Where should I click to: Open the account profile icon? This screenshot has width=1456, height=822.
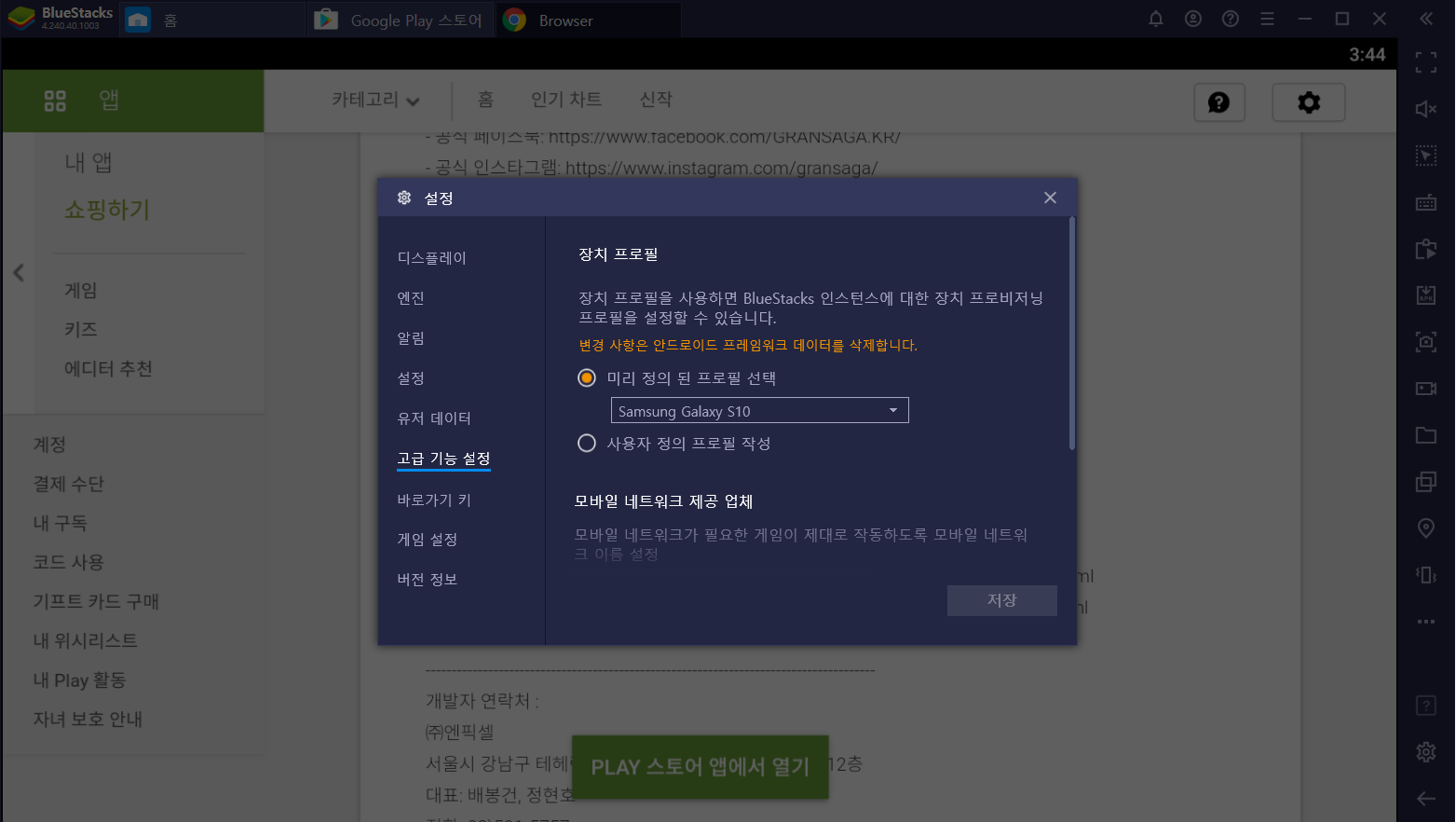1193,19
